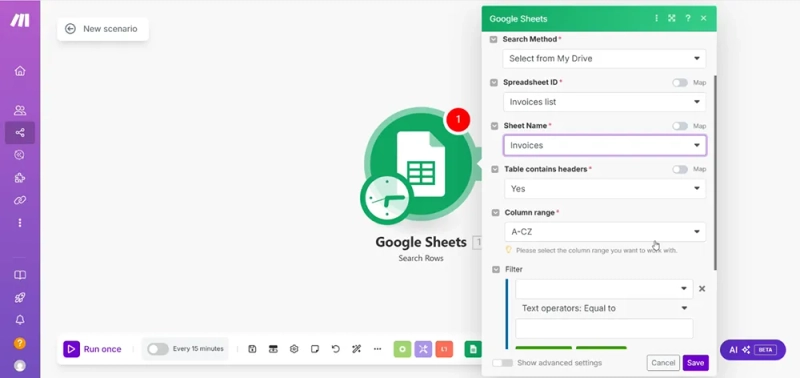Open the Select from My Drive dropdown

(x=604, y=59)
